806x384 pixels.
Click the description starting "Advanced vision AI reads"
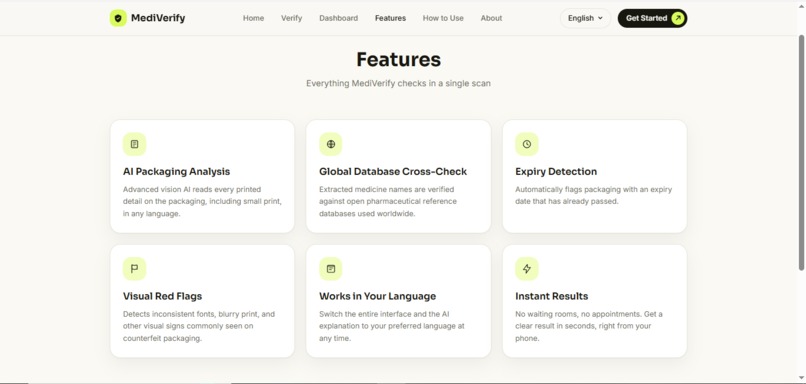[x=202, y=202]
